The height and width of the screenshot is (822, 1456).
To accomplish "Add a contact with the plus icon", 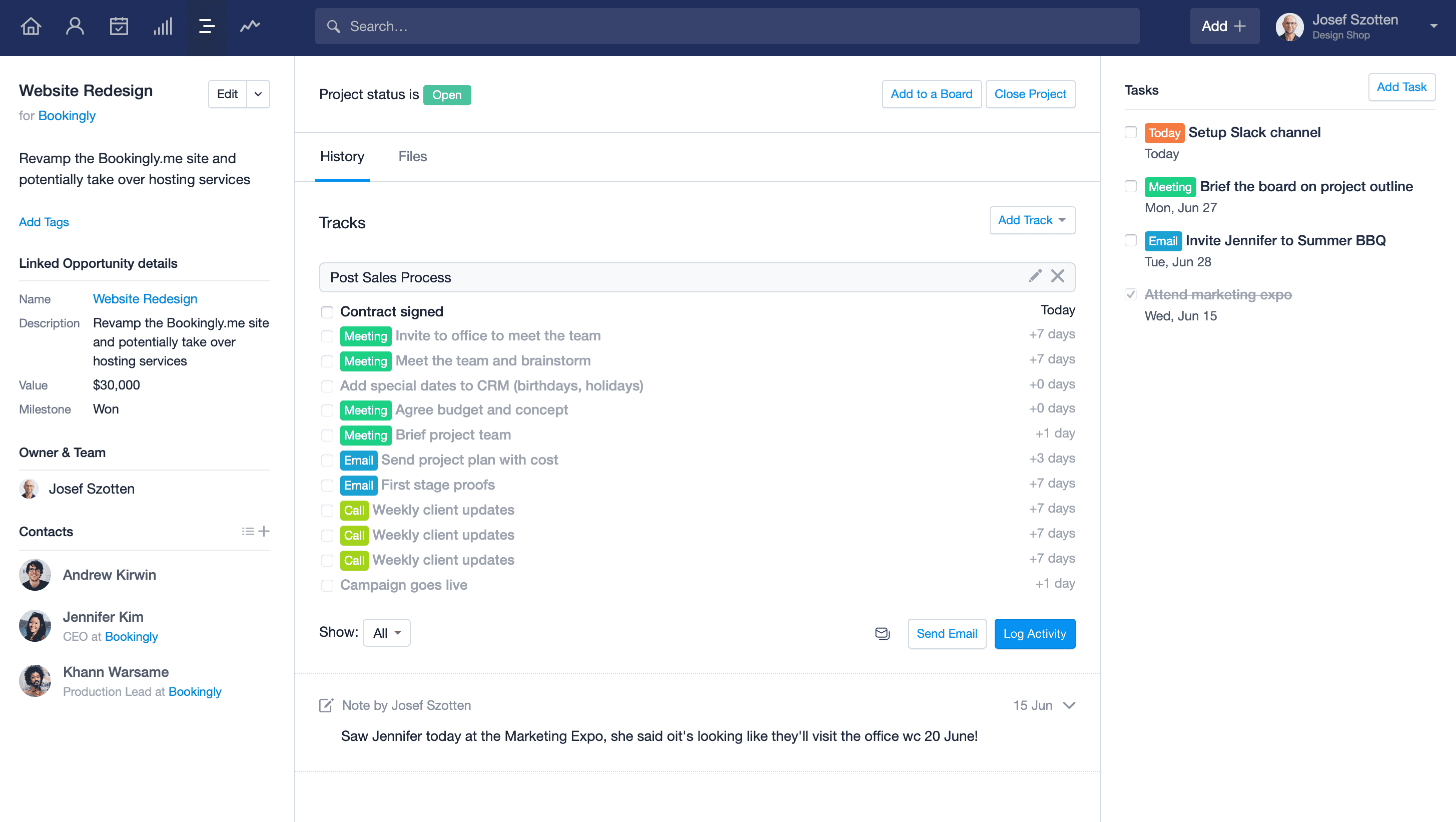I will 264,531.
